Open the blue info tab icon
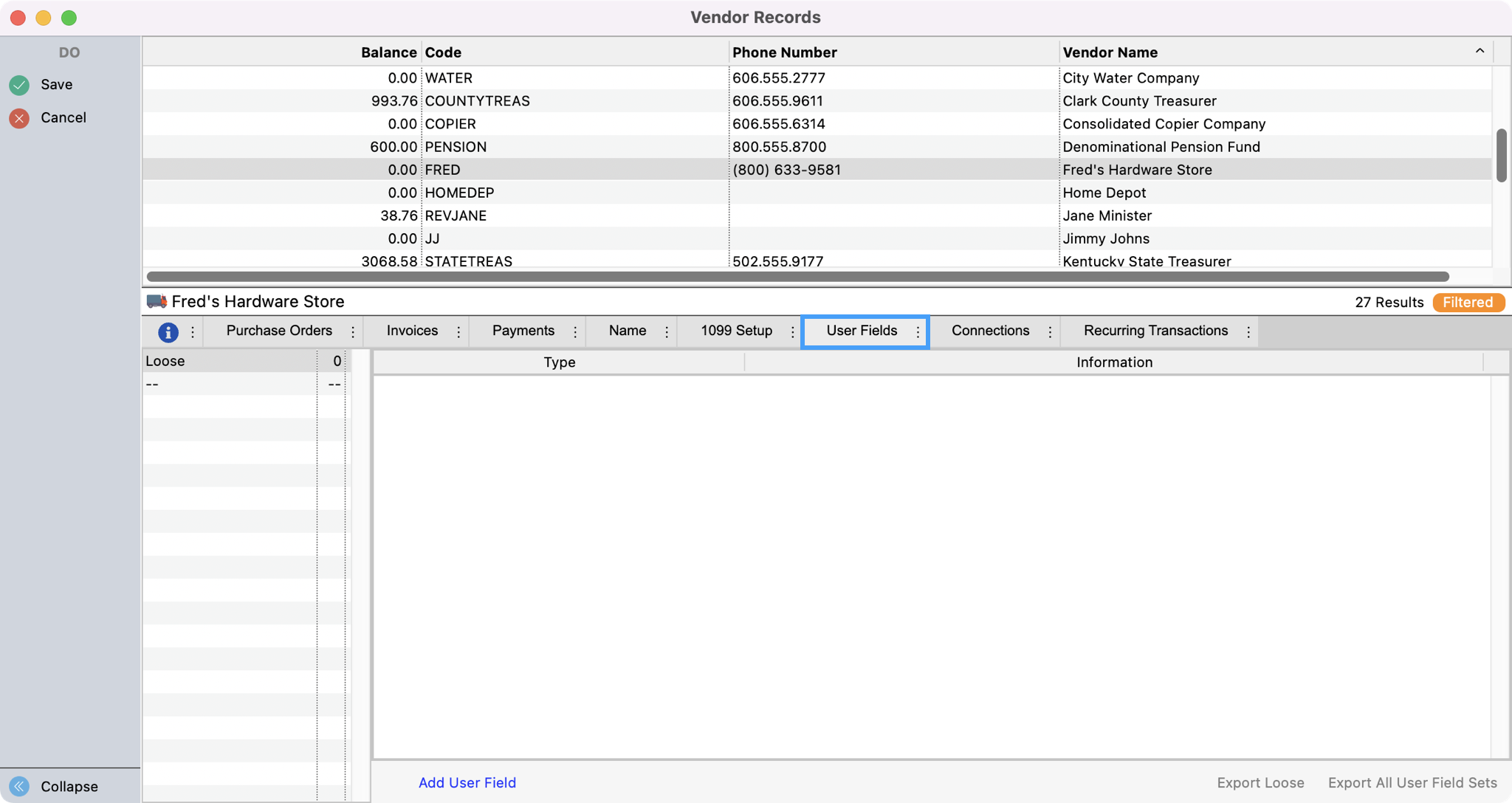The image size is (1512, 803). 168,332
